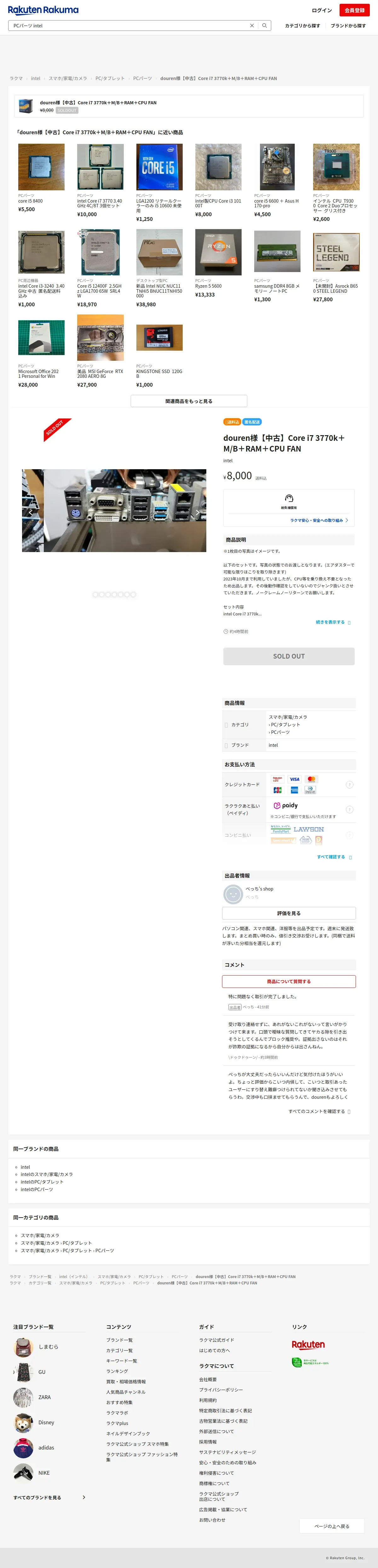378x1568 pixels.
Task: Expand payment methods with すべて確認する
Action: [334, 856]
